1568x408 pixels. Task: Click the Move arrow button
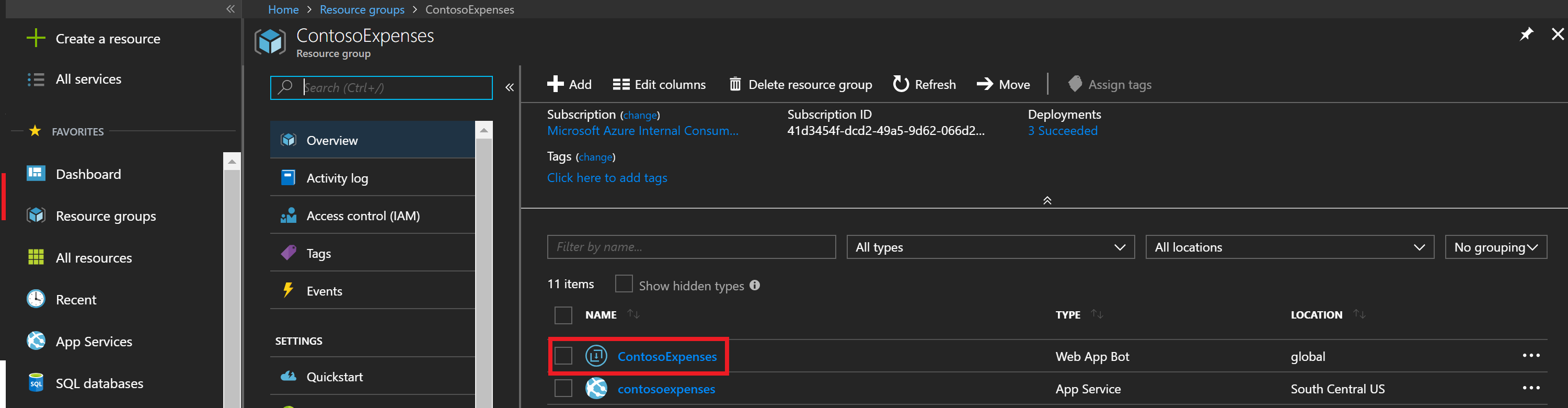pos(1003,84)
